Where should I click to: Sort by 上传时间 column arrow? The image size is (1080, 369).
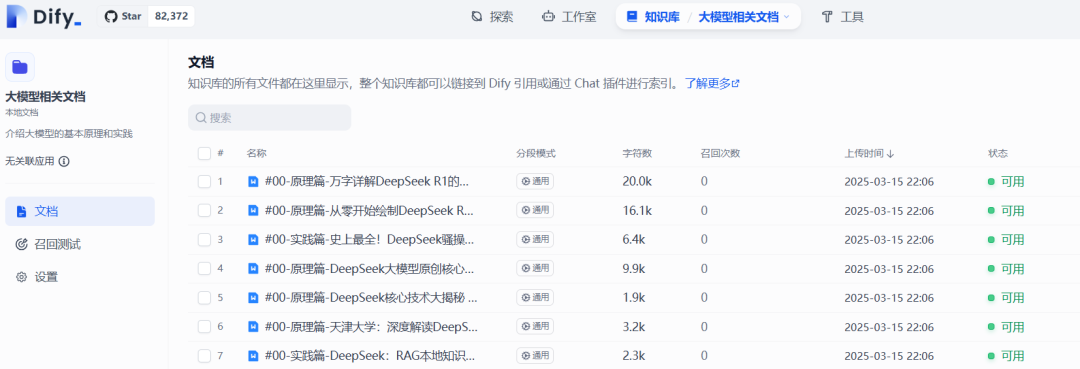(x=891, y=154)
